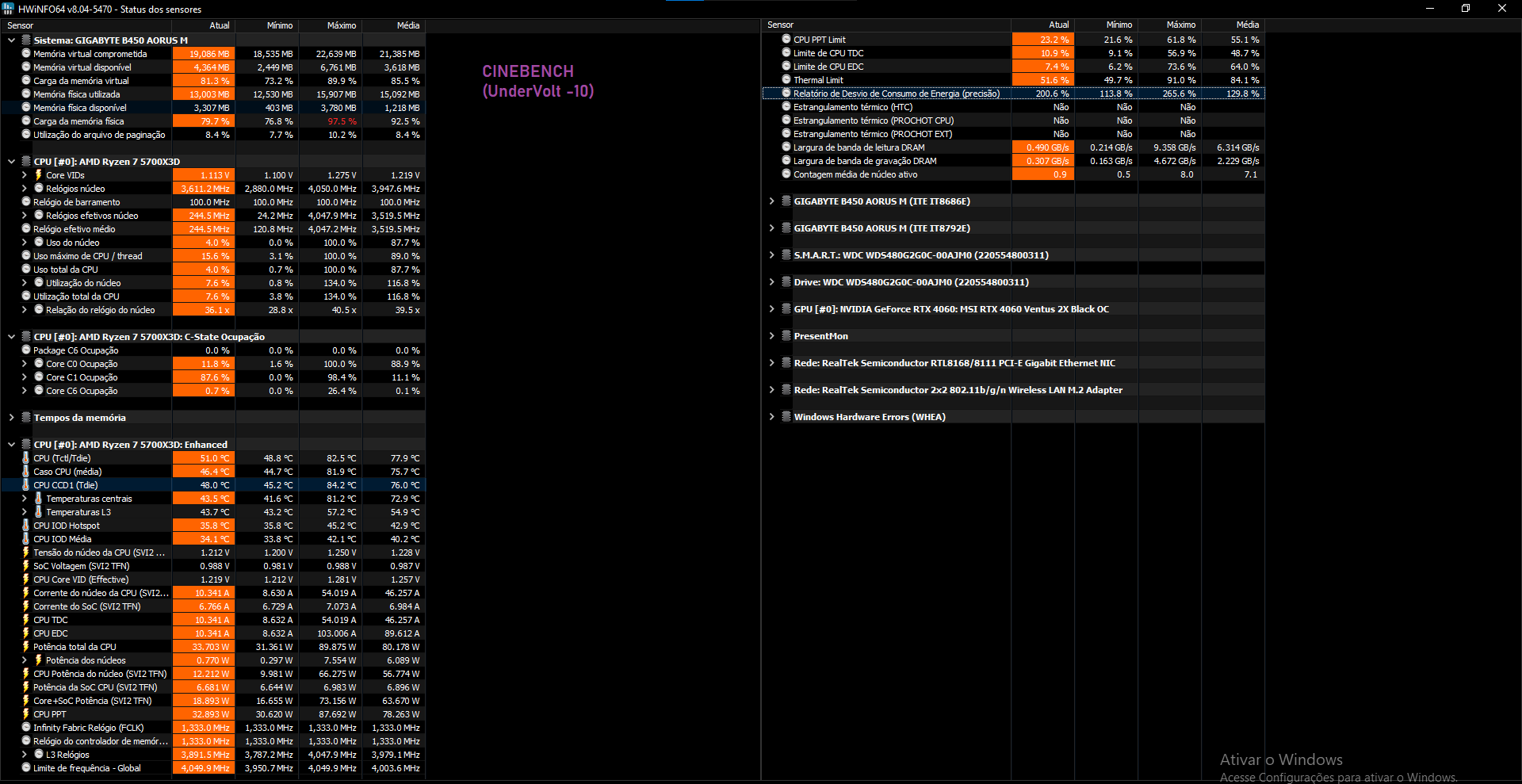Click the circle icon for Limite de frequência - Global
Image resolution: width=1522 pixels, height=784 pixels.
26,768
